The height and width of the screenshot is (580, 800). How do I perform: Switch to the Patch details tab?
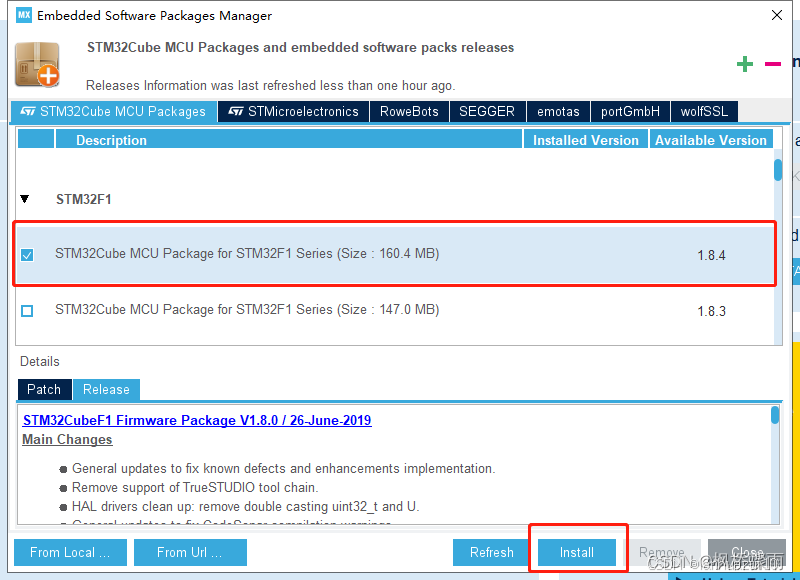pyautogui.click(x=44, y=390)
